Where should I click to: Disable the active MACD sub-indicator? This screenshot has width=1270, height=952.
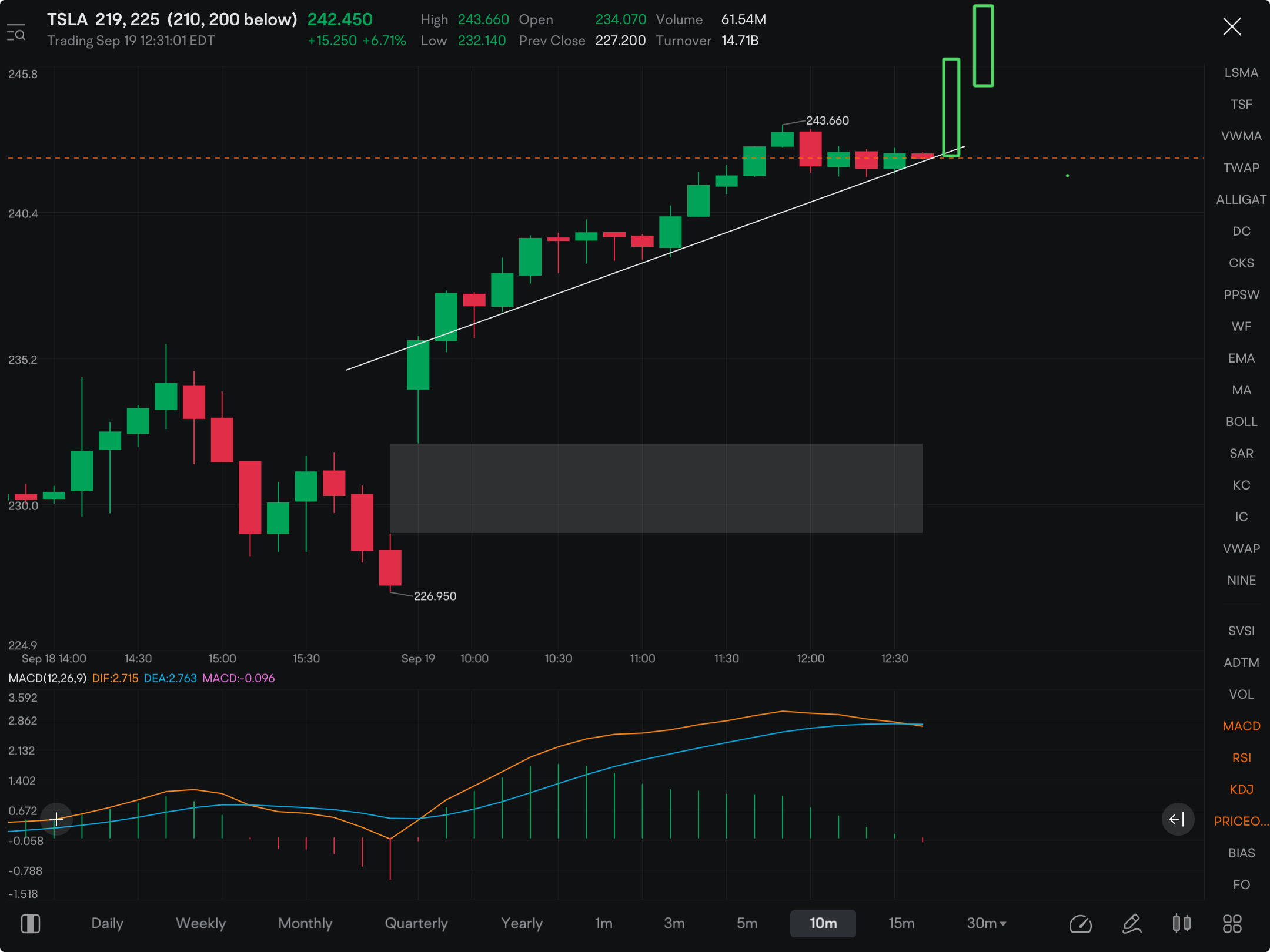pyautogui.click(x=1241, y=726)
